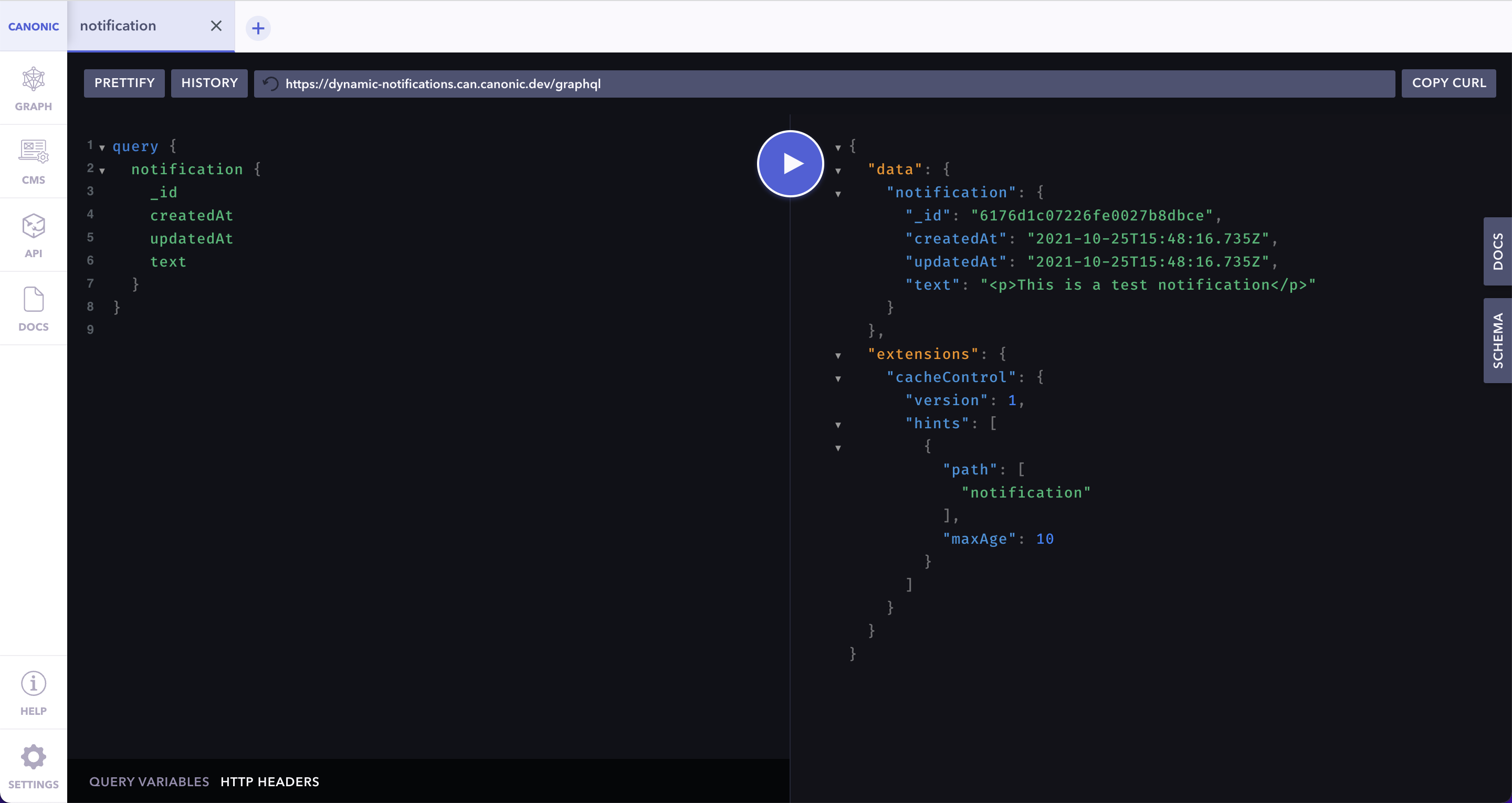The width and height of the screenshot is (1512, 803).
Task: Open the Query Variables tab
Action: 149,782
